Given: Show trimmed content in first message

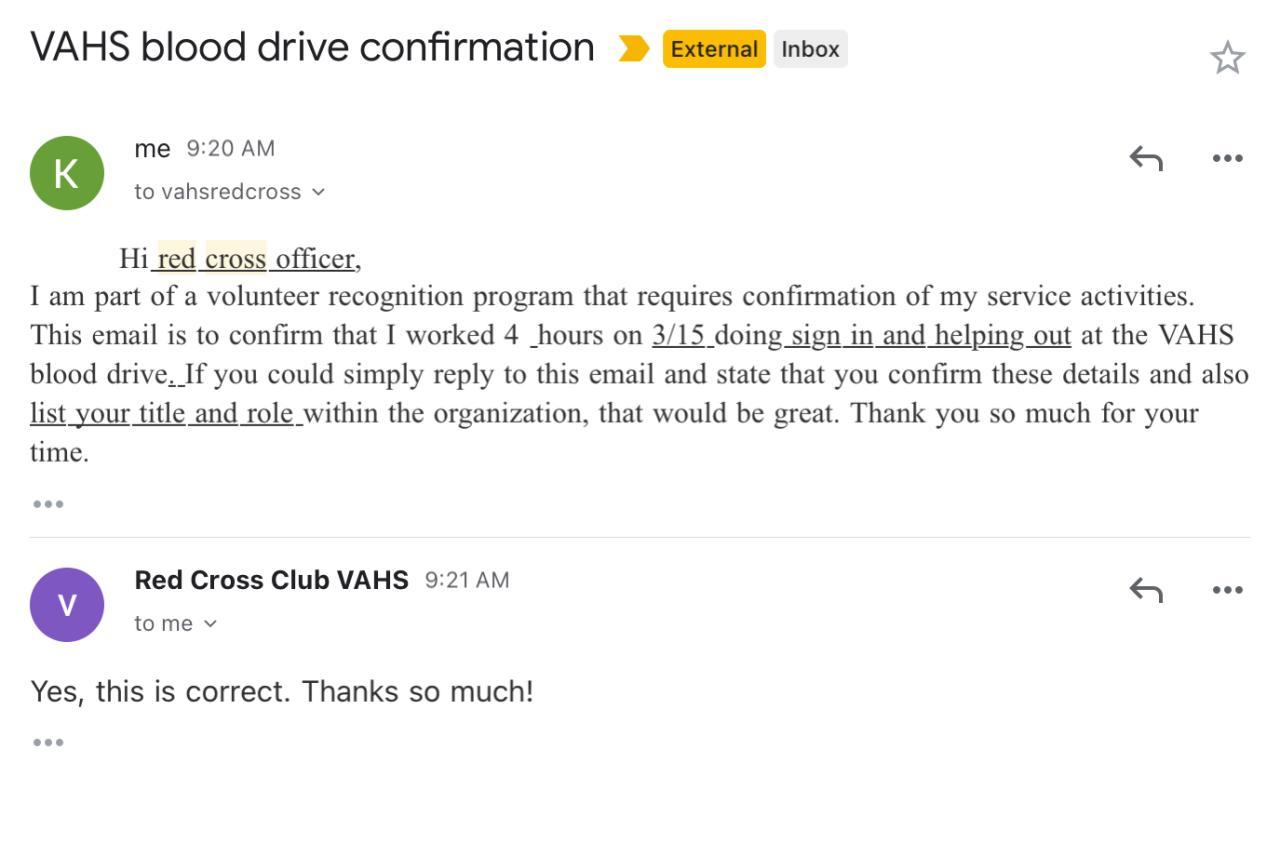Looking at the screenshot, I should 48,504.
